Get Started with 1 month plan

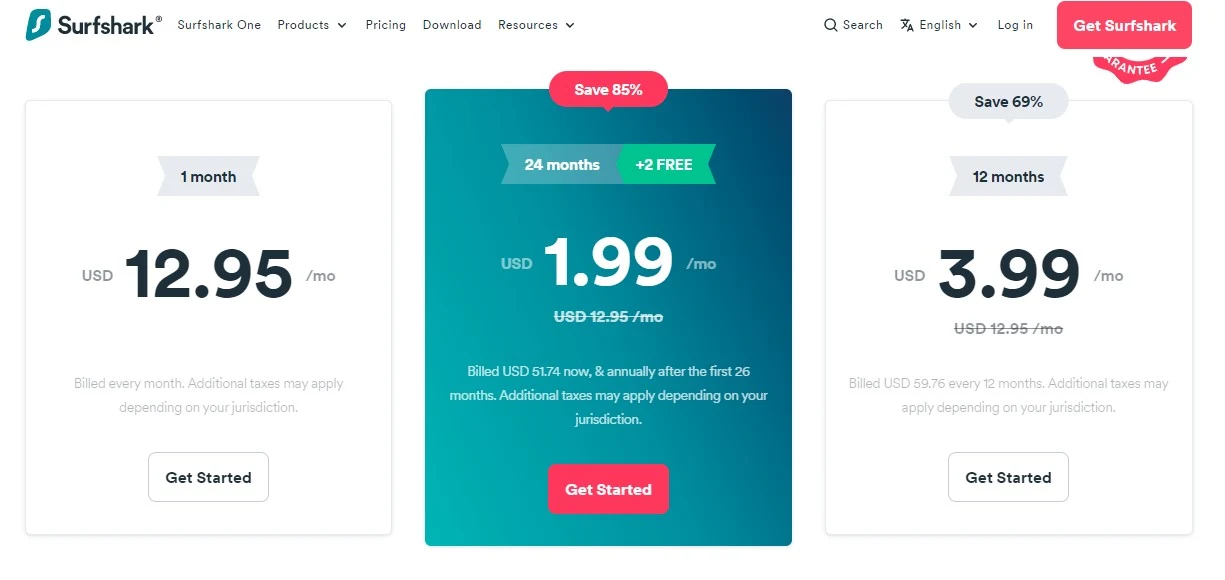click(x=208, y=477)
